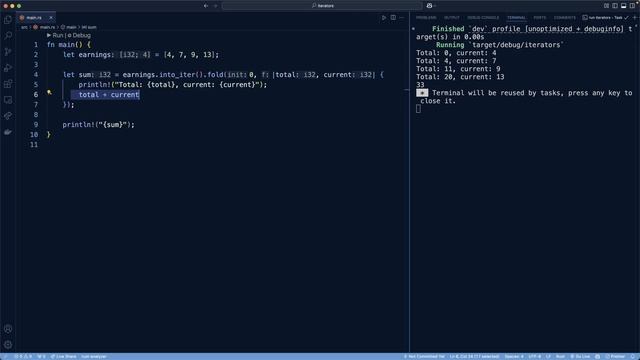Click the 'Not Committed Yet' blame status item
This screenshot has width=640, height=360.
tap(424, 356)
